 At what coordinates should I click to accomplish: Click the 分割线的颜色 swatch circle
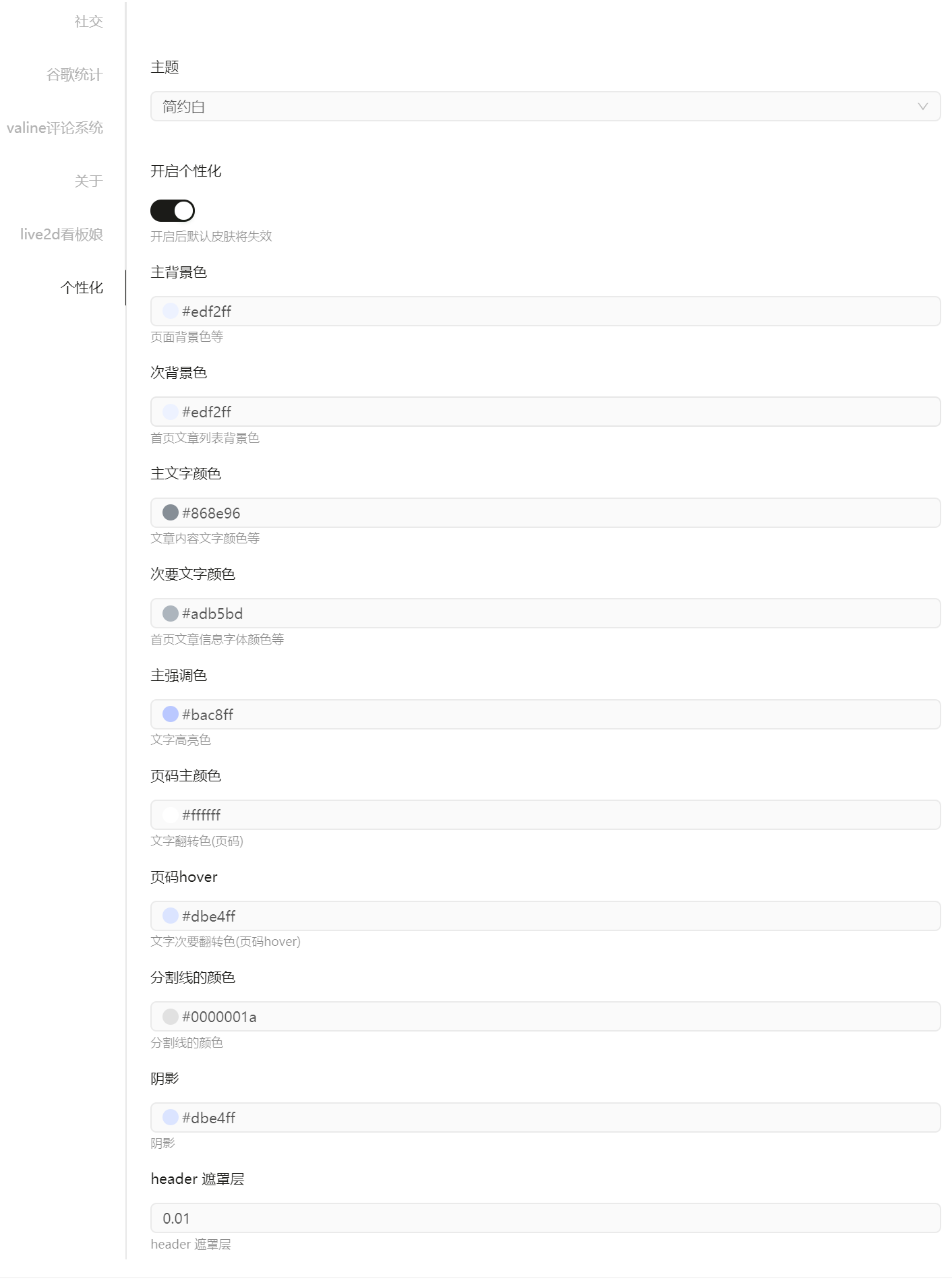point(171,1017)
